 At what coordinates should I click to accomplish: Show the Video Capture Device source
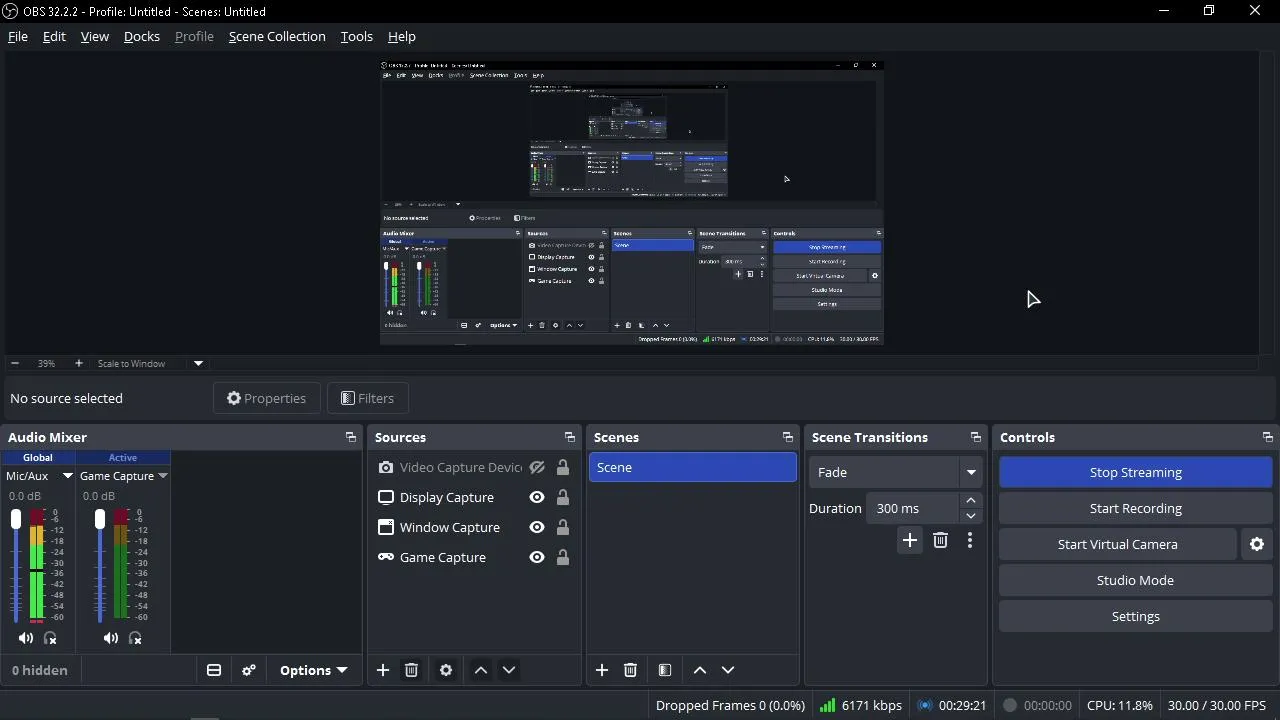click(x=537, y=467)
